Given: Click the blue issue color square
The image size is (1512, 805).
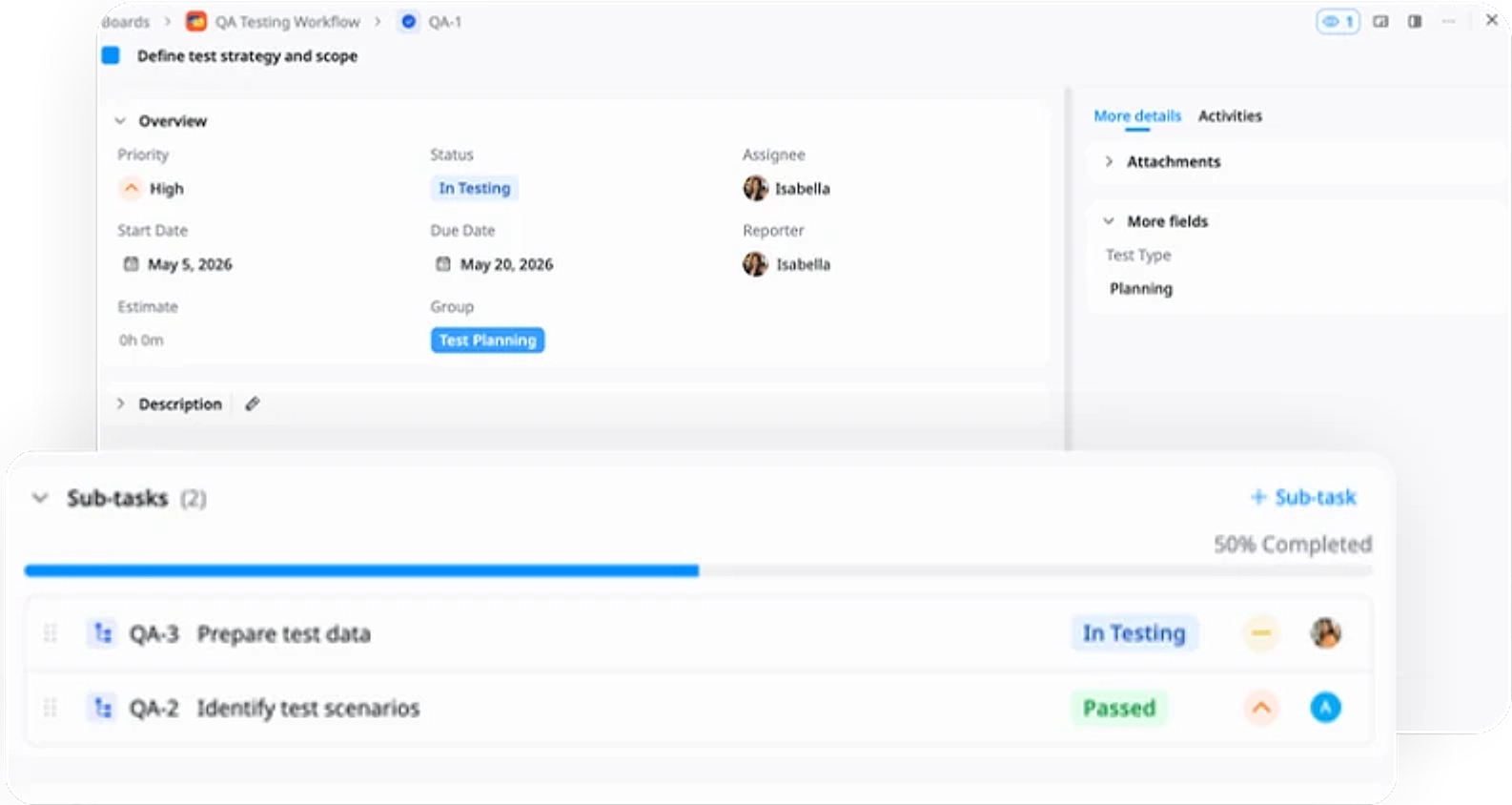Looking at the screenshot, I should 111,55.
